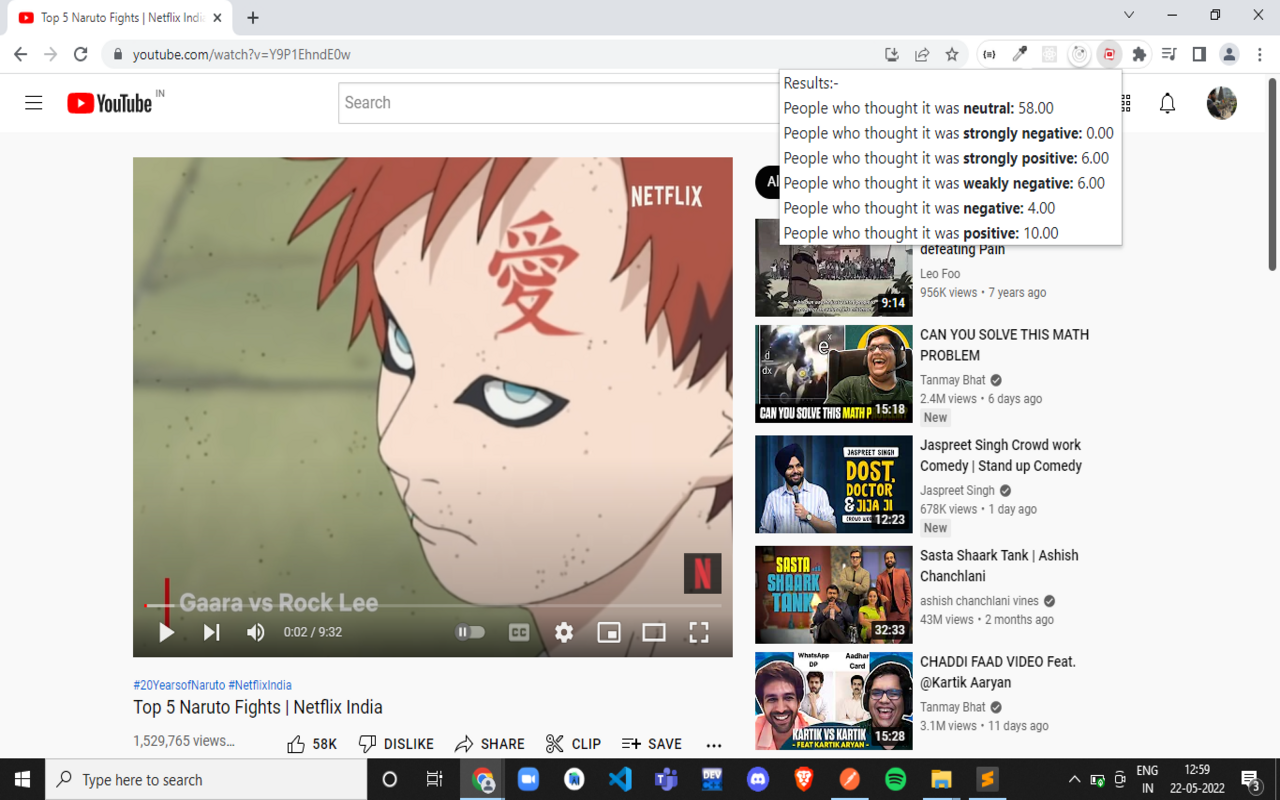Open the React developer tools extension icon
The width and height of the screenshot is (1280, 800).
[1049, 54]
